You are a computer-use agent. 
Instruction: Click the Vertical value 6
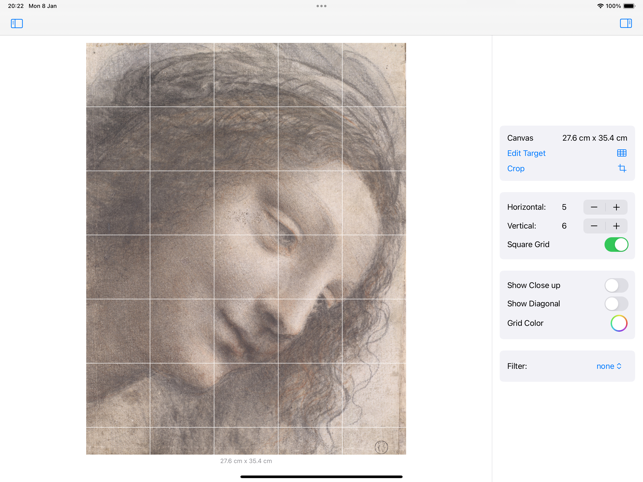564,226
